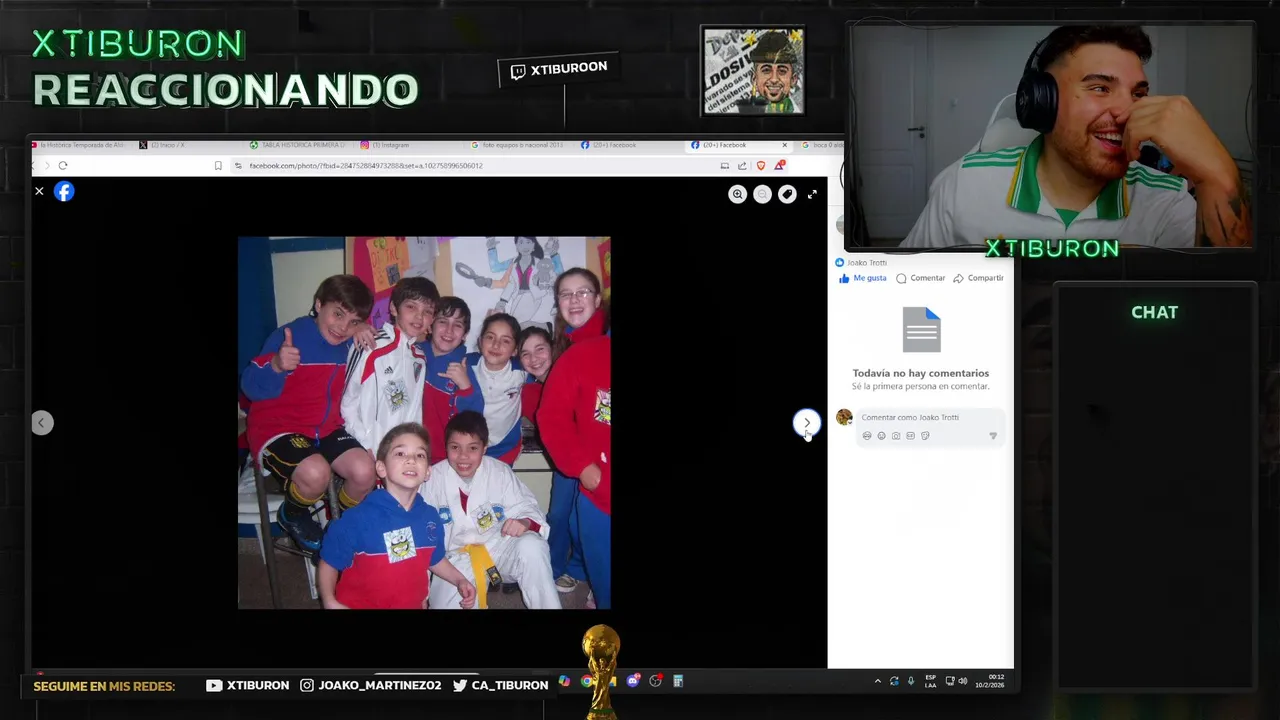The height and width of the screenshot is (720, 1280).
Task: Click the cast screen icon in the address bar
Action: coord(725,166)
